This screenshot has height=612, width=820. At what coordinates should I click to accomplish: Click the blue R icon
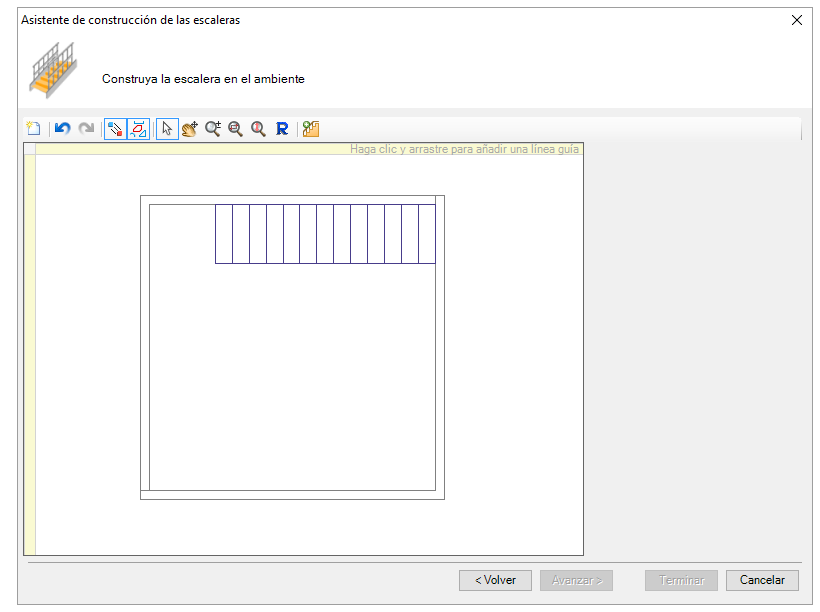(x=282, y=129)
